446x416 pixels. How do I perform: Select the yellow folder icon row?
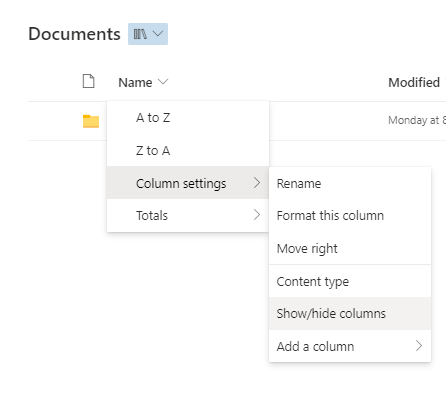[91, 121]
